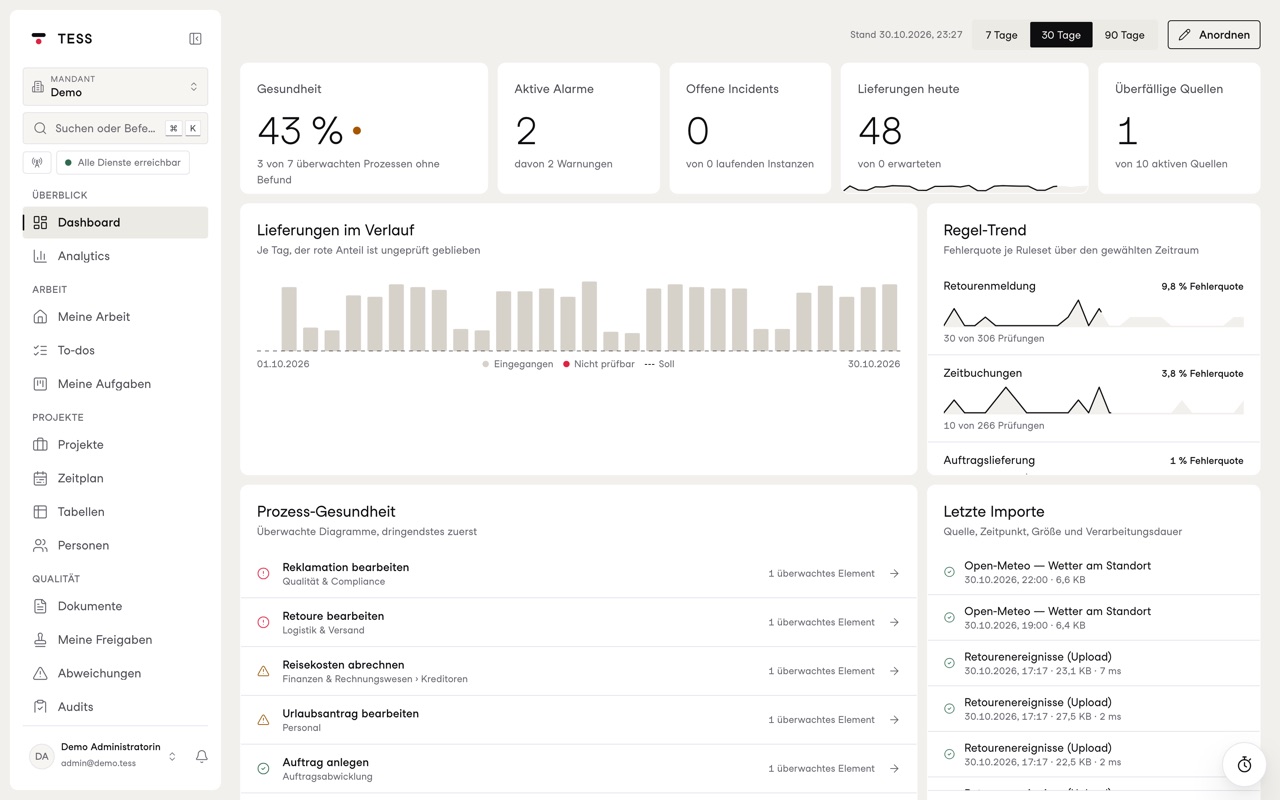Image resolution: width=1280 pixels, height=800 pixels.
Task: Switch time range to 90 Tage
Action: tap(1124, 35)
